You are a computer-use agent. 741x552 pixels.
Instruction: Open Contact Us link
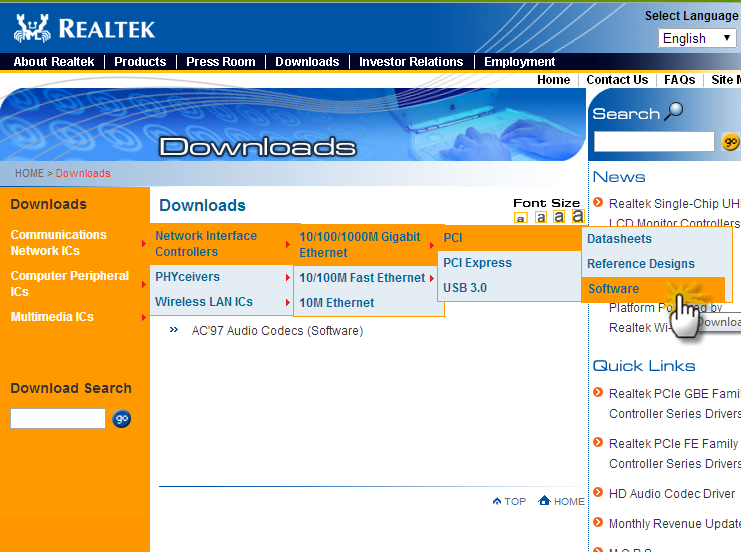tap(617, 80)
